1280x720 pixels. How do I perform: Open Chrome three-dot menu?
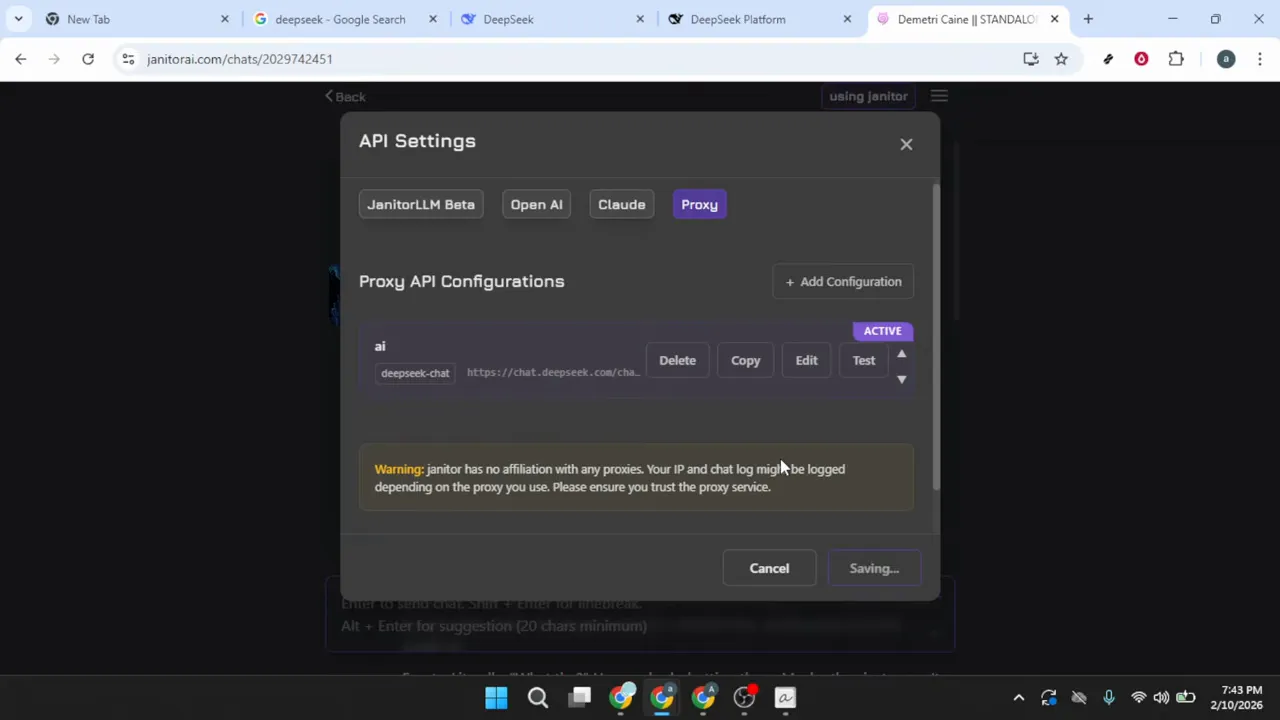pos(1260,59)
